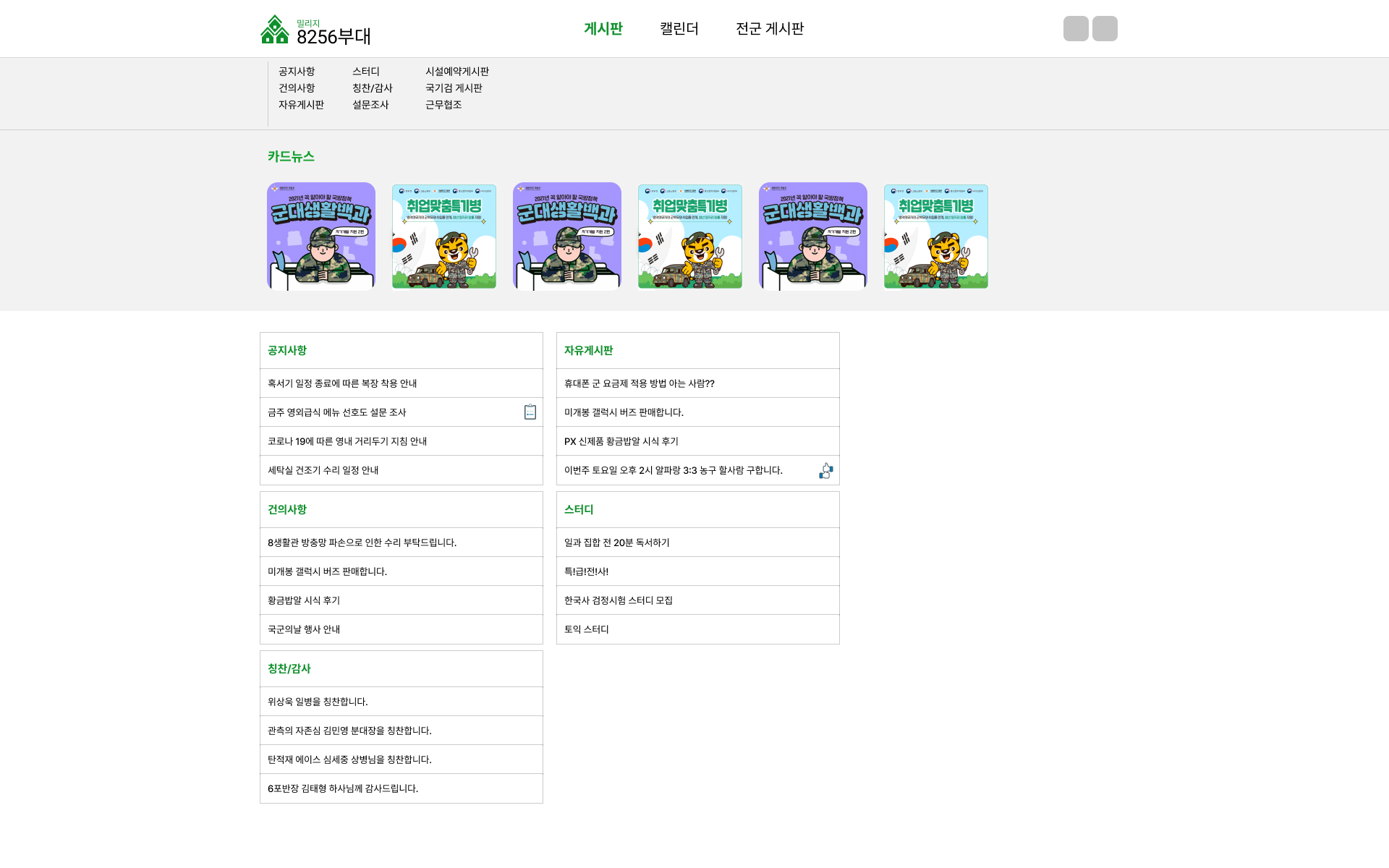Screen dimensions: 1389x868
Task: Open the first 군대생활백과 card news thumbnail
Action: [x=321, y=237]
